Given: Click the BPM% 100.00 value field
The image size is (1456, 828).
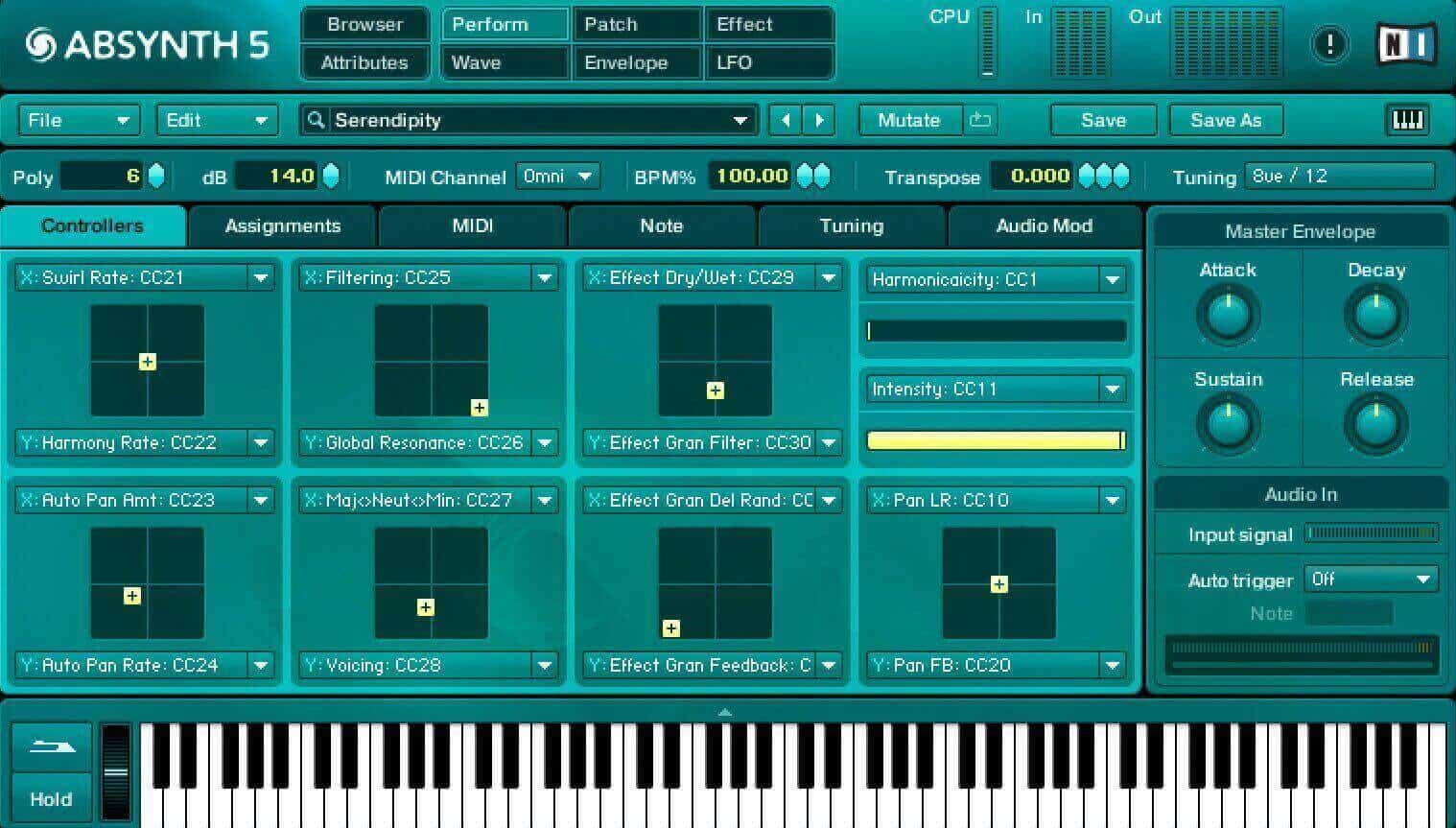Looking at the screenshot, I should pos(751,176).
